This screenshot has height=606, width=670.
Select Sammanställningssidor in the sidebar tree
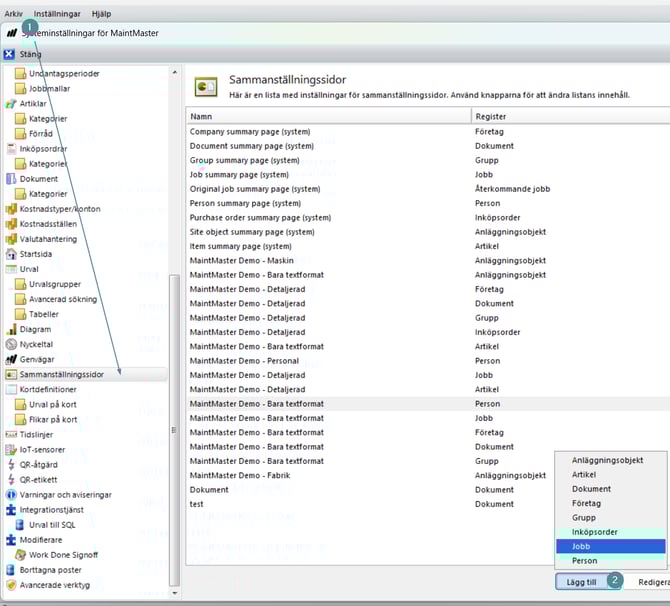click(x=61, y=374)
